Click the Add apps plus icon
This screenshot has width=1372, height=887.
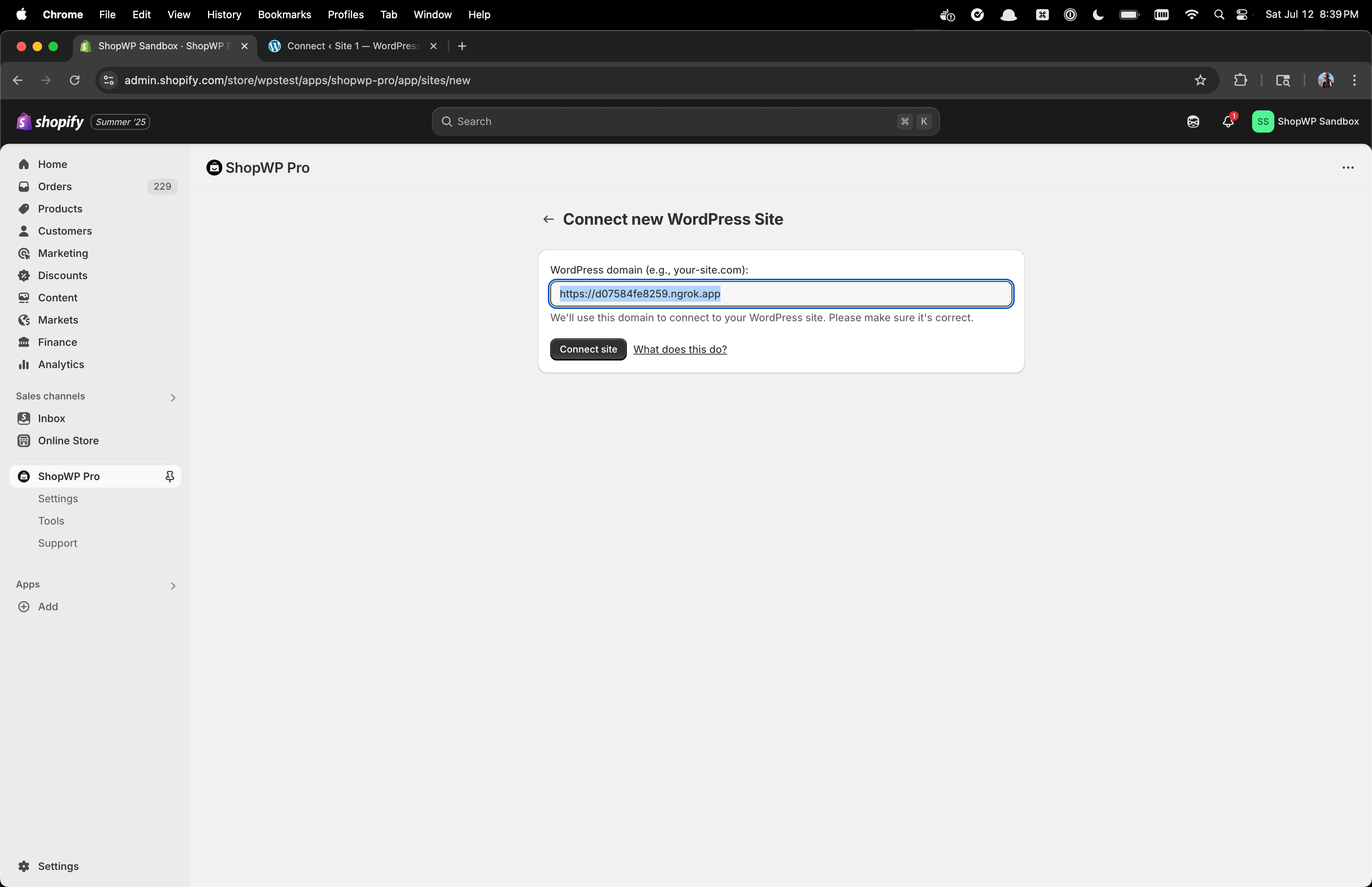click(x=23, y=607)
